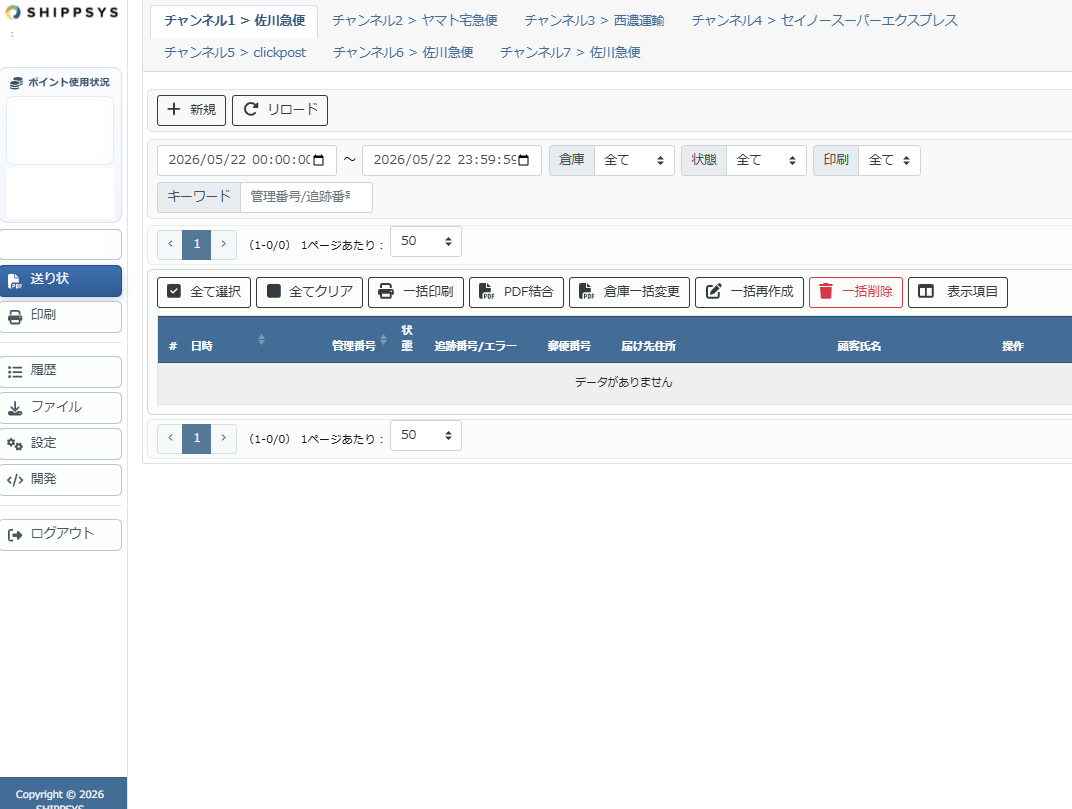The height and width of the screenshot is (809, 1072).
Task: Click the データがありません message
Action: (624, 382)
